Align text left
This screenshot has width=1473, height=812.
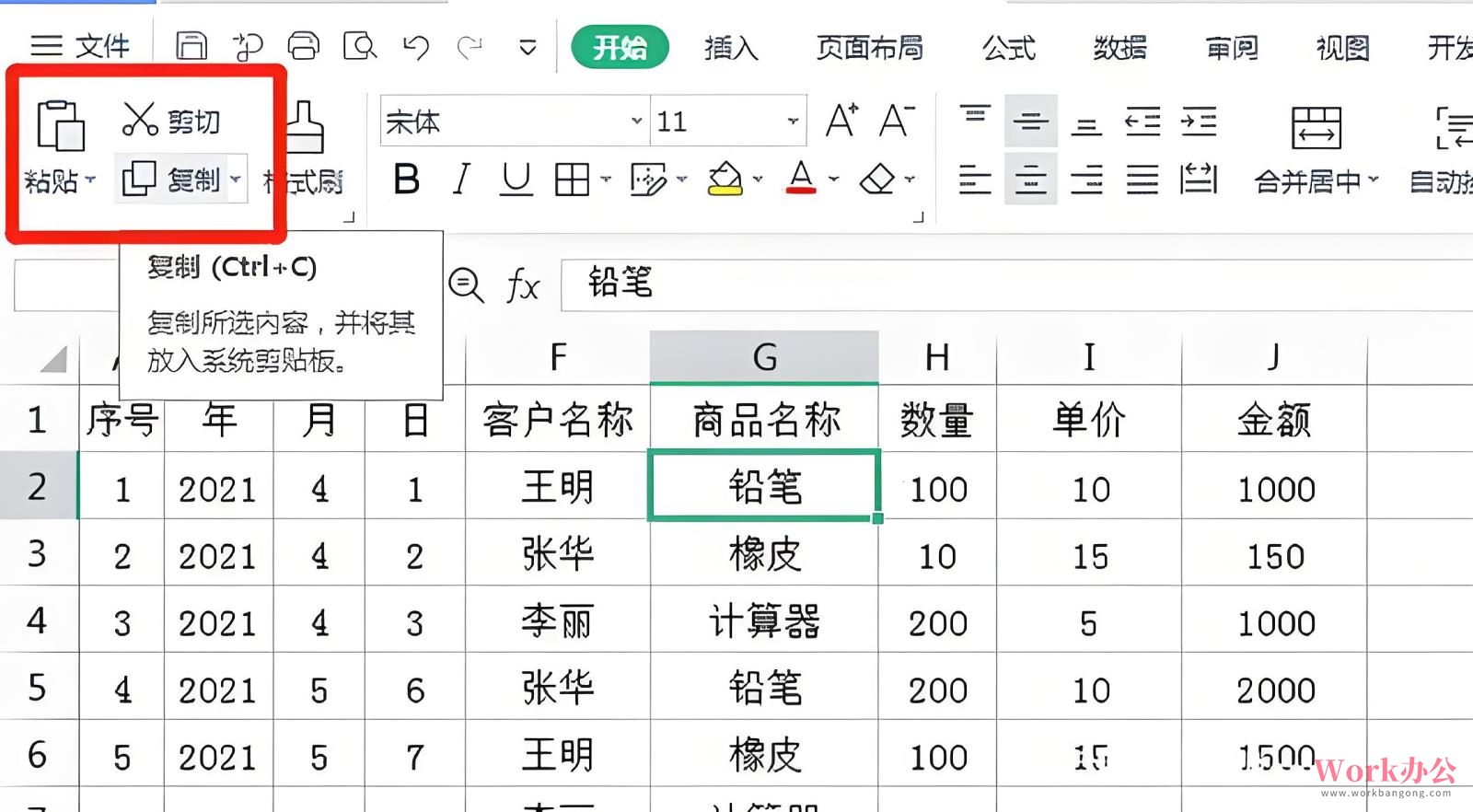[974, 180]
